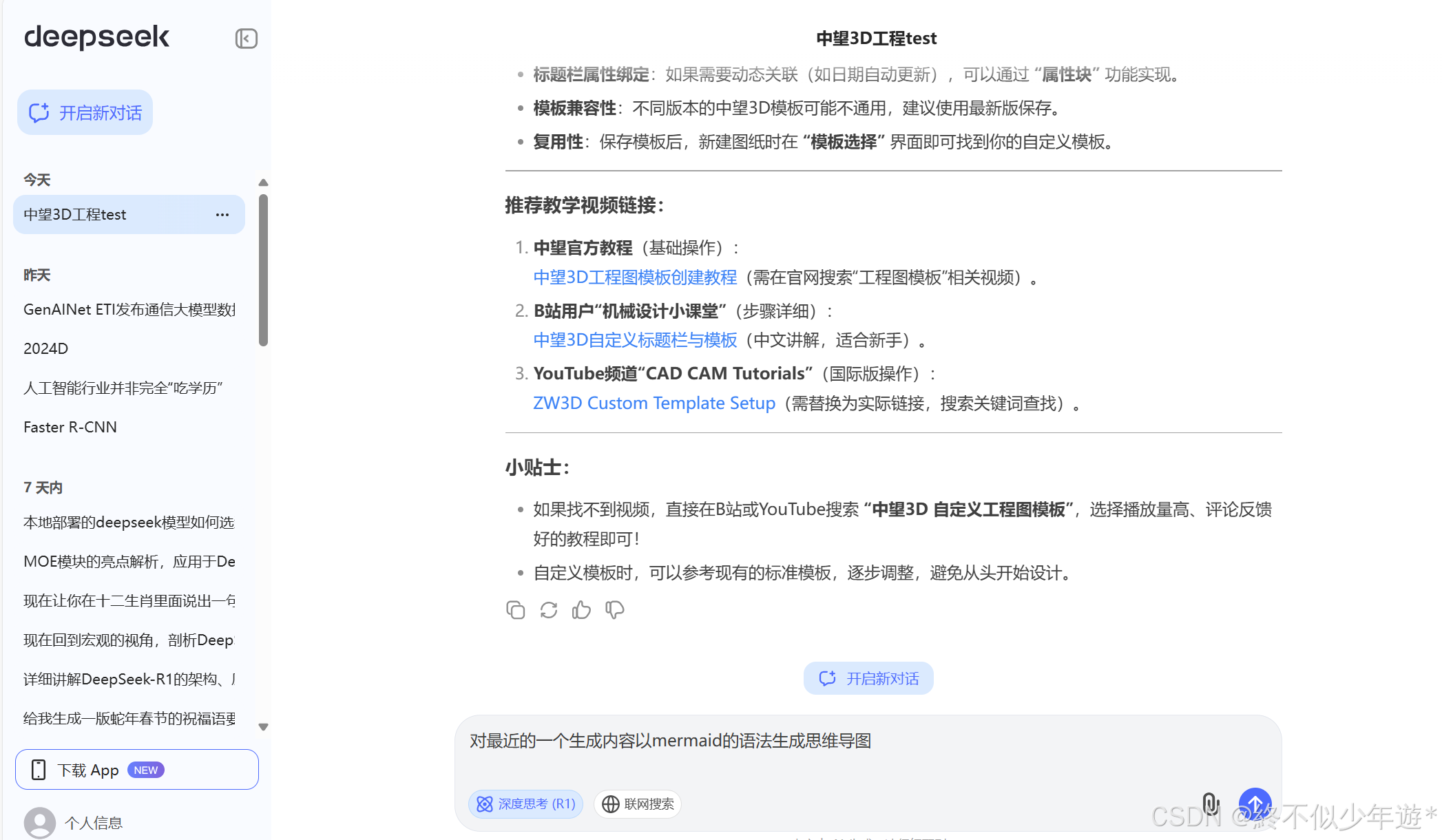The height and width of the screenshot is (840, 1442).
Task: Click the paperclip attachment icon
Action: (1210, 804)
